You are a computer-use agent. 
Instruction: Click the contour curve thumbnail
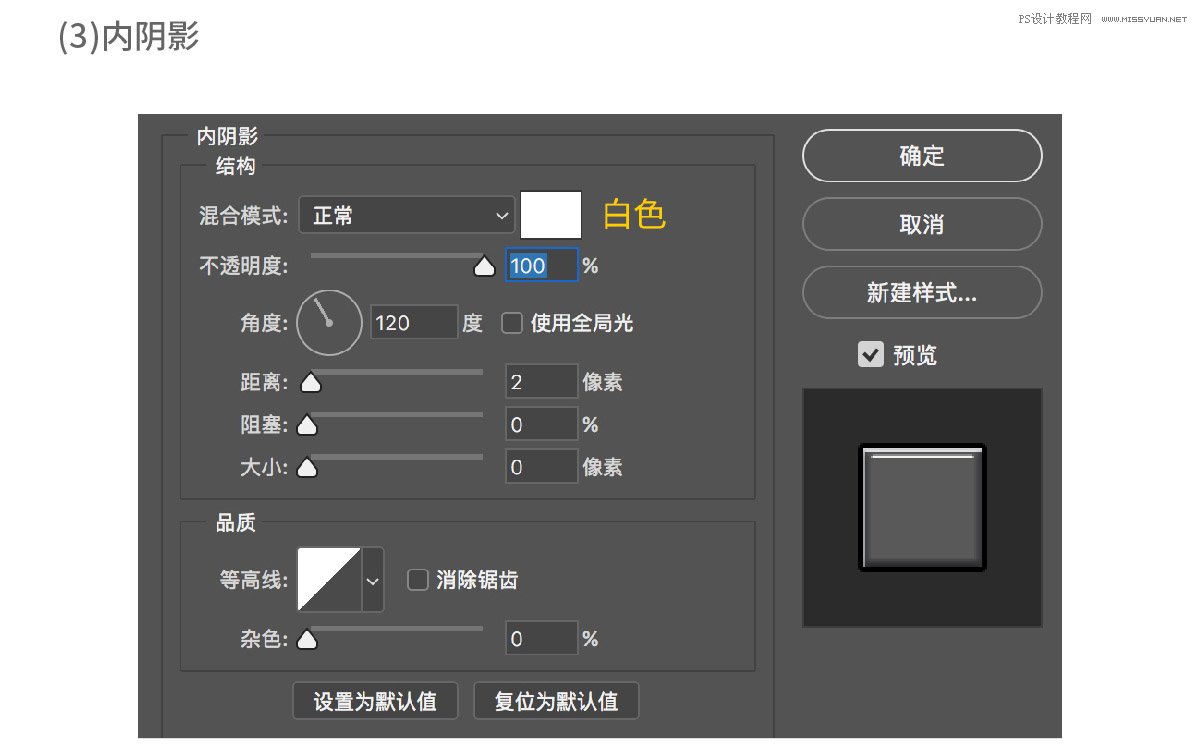pos(329,579)
